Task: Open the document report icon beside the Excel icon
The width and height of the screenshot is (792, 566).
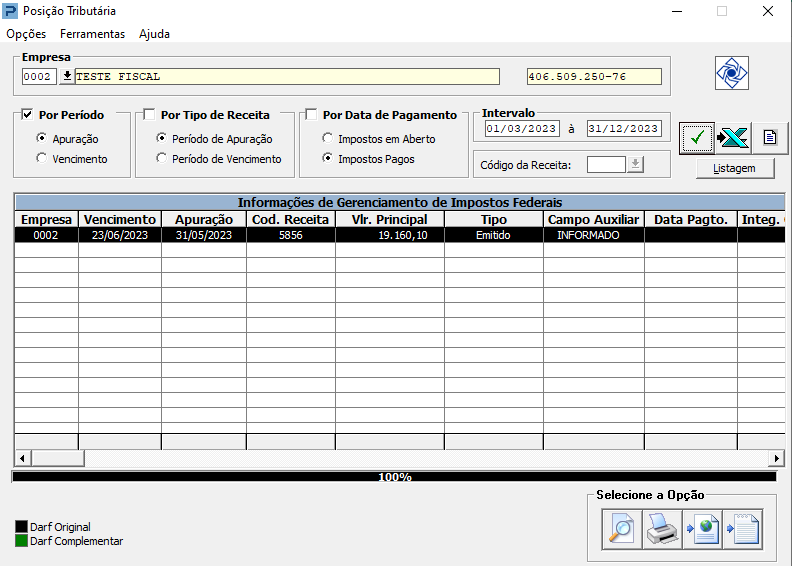Action: coord(770,138)
